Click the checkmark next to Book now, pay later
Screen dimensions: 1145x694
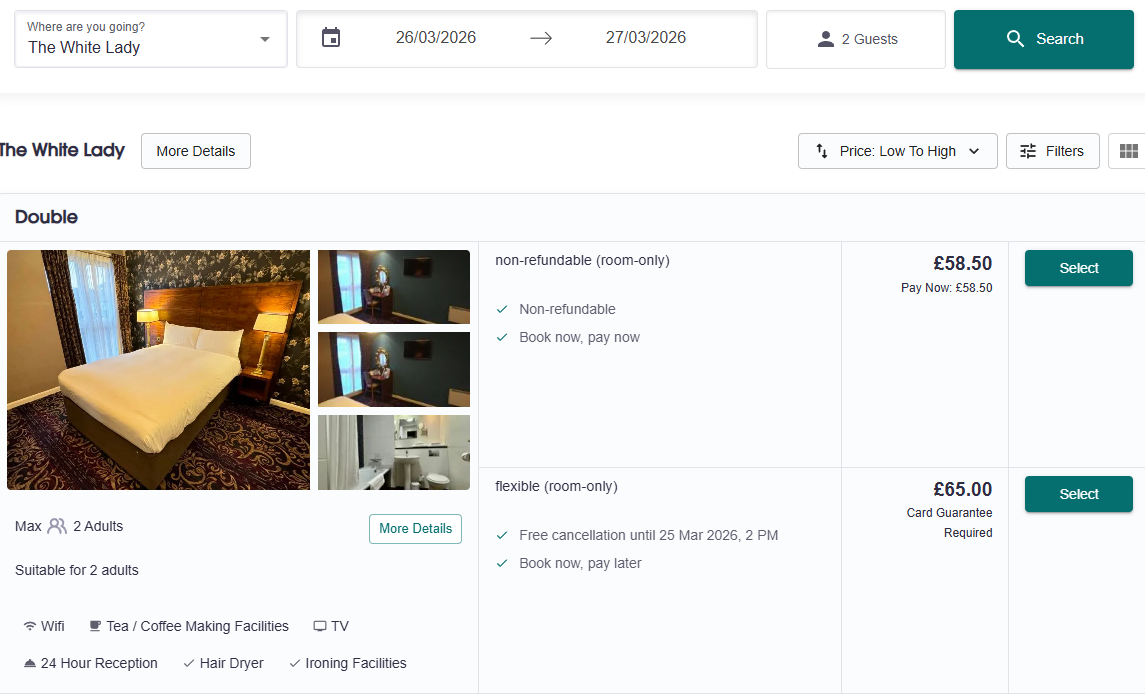coord(502,563)
